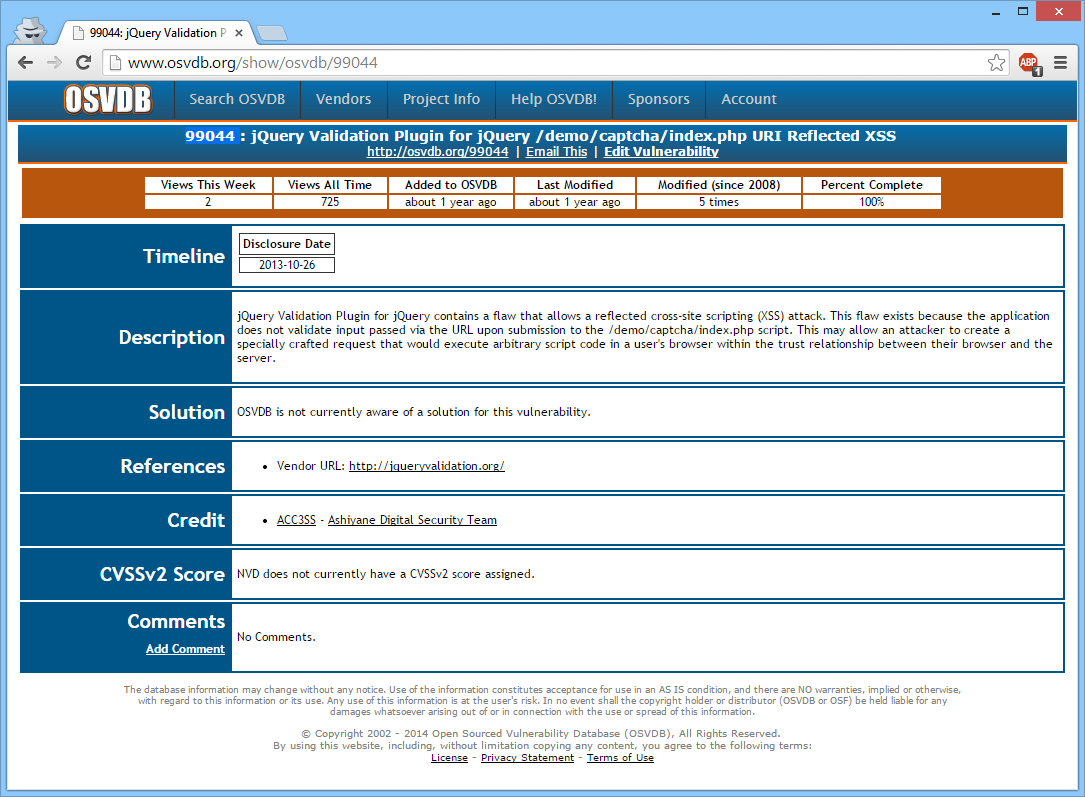Click the Disclosure Date label
Viewport: 1085px width, 797px height.
click(x=286, y=244)
